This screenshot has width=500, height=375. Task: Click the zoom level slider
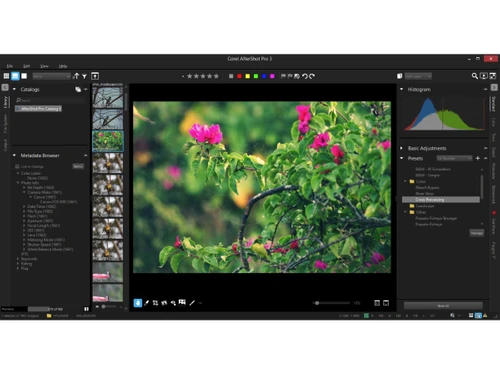tap(332, 303)
